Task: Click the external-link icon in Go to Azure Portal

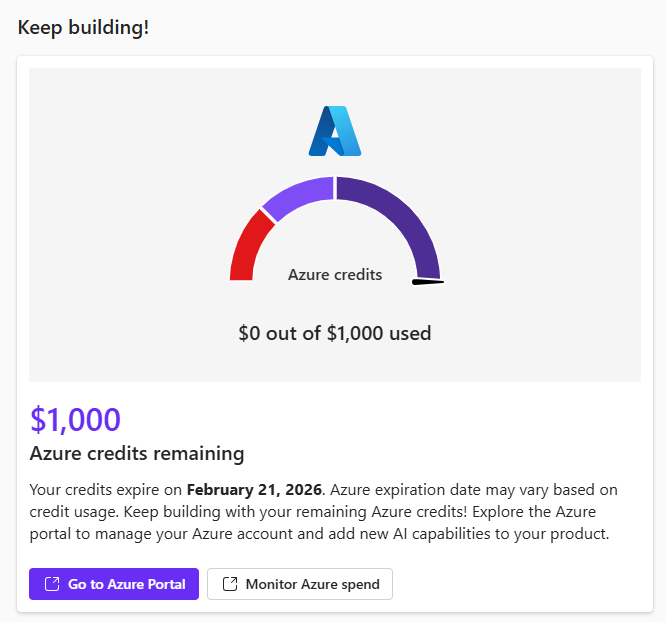Action: [48, 584]
